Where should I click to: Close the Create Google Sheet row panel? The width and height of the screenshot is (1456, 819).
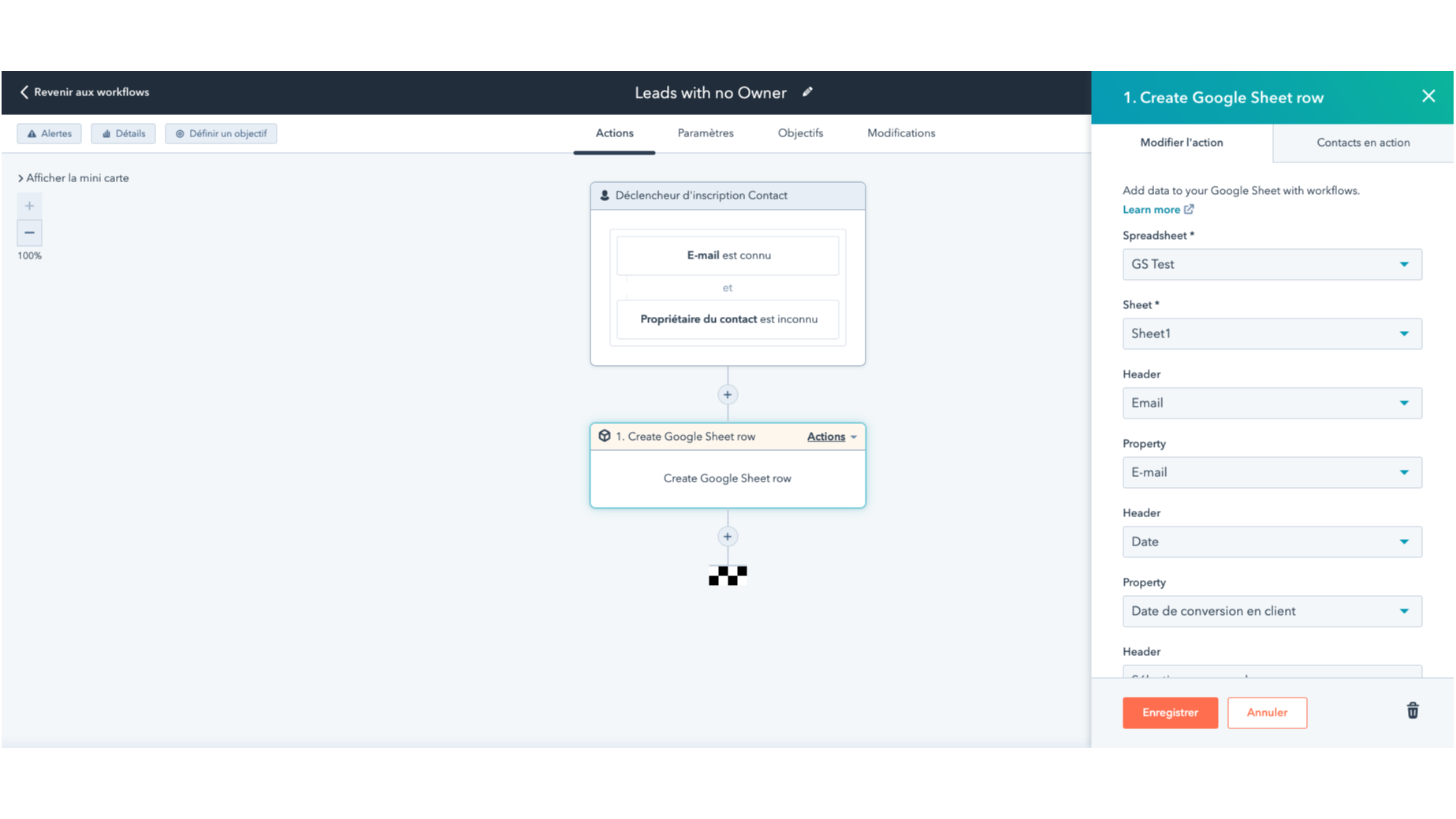[1428, 95]
